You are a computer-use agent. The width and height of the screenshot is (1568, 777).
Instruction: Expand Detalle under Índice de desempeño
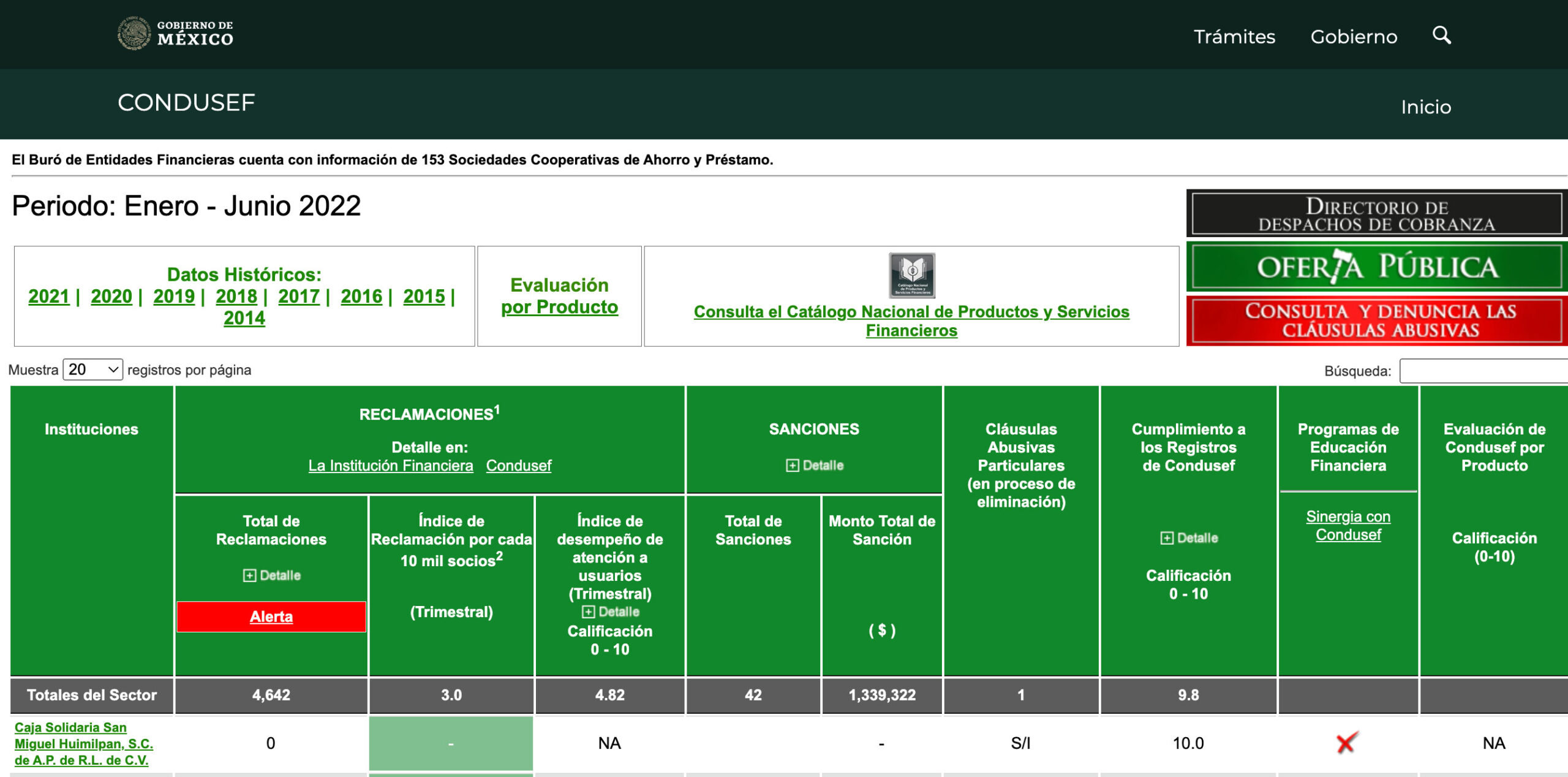609,612
